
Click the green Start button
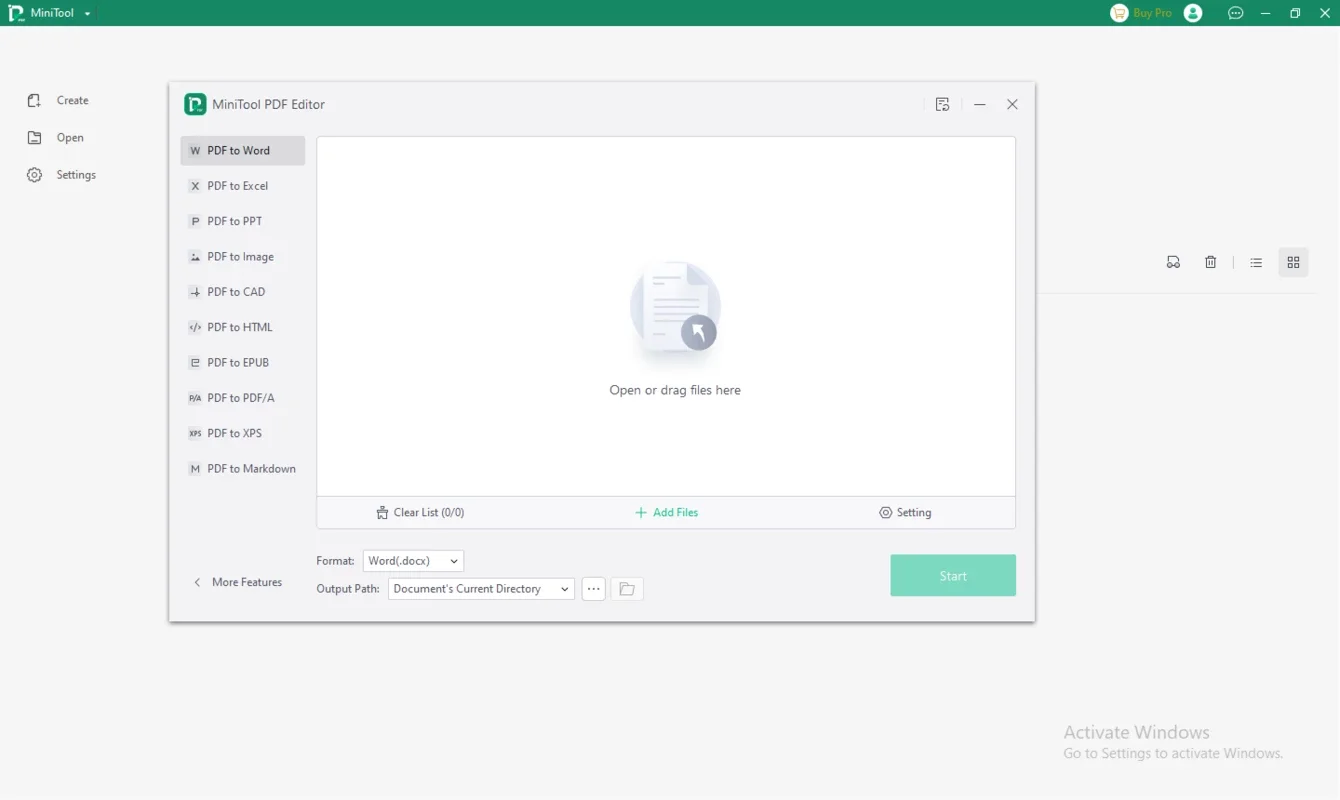pos(953,576)
